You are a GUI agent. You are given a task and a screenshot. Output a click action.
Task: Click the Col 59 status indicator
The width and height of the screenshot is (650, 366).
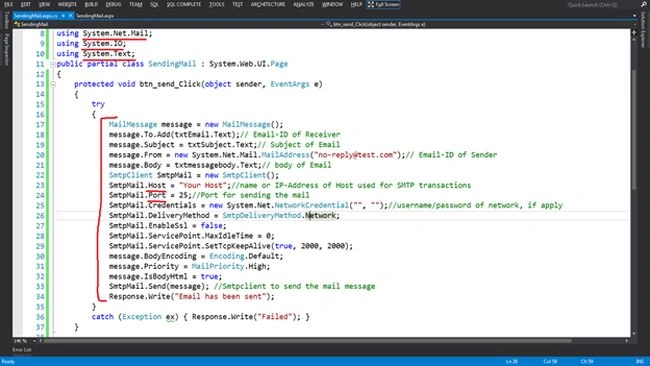(550, 361)
